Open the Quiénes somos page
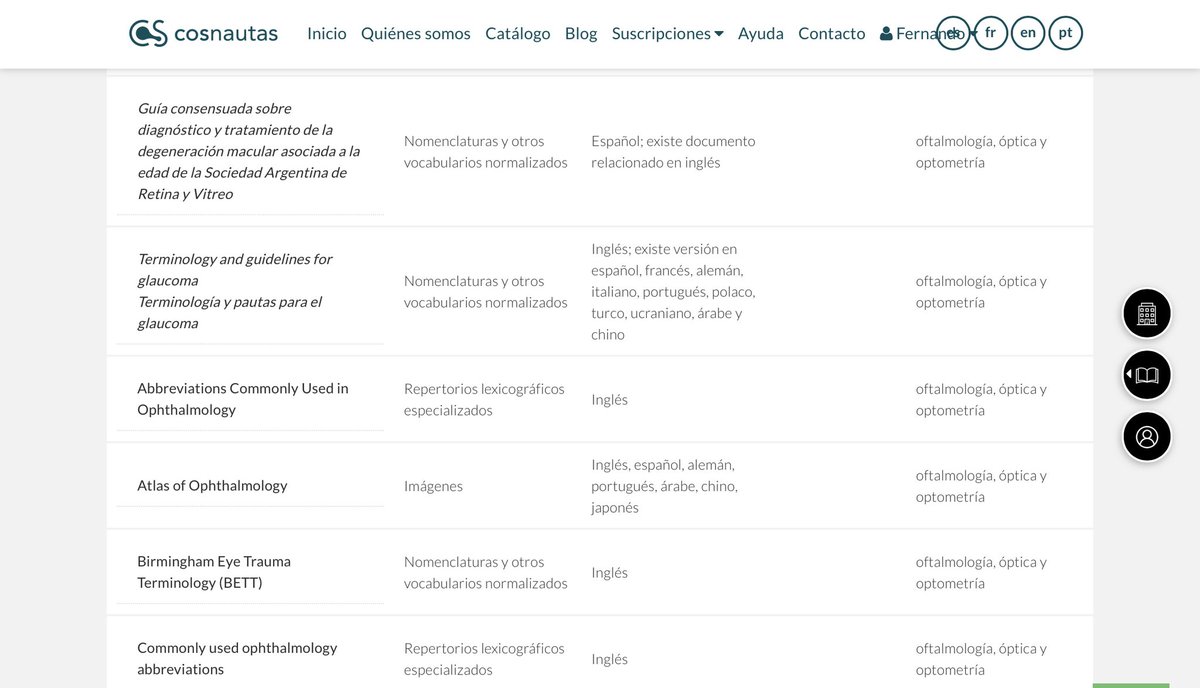1200x688 pixels. 415,33
